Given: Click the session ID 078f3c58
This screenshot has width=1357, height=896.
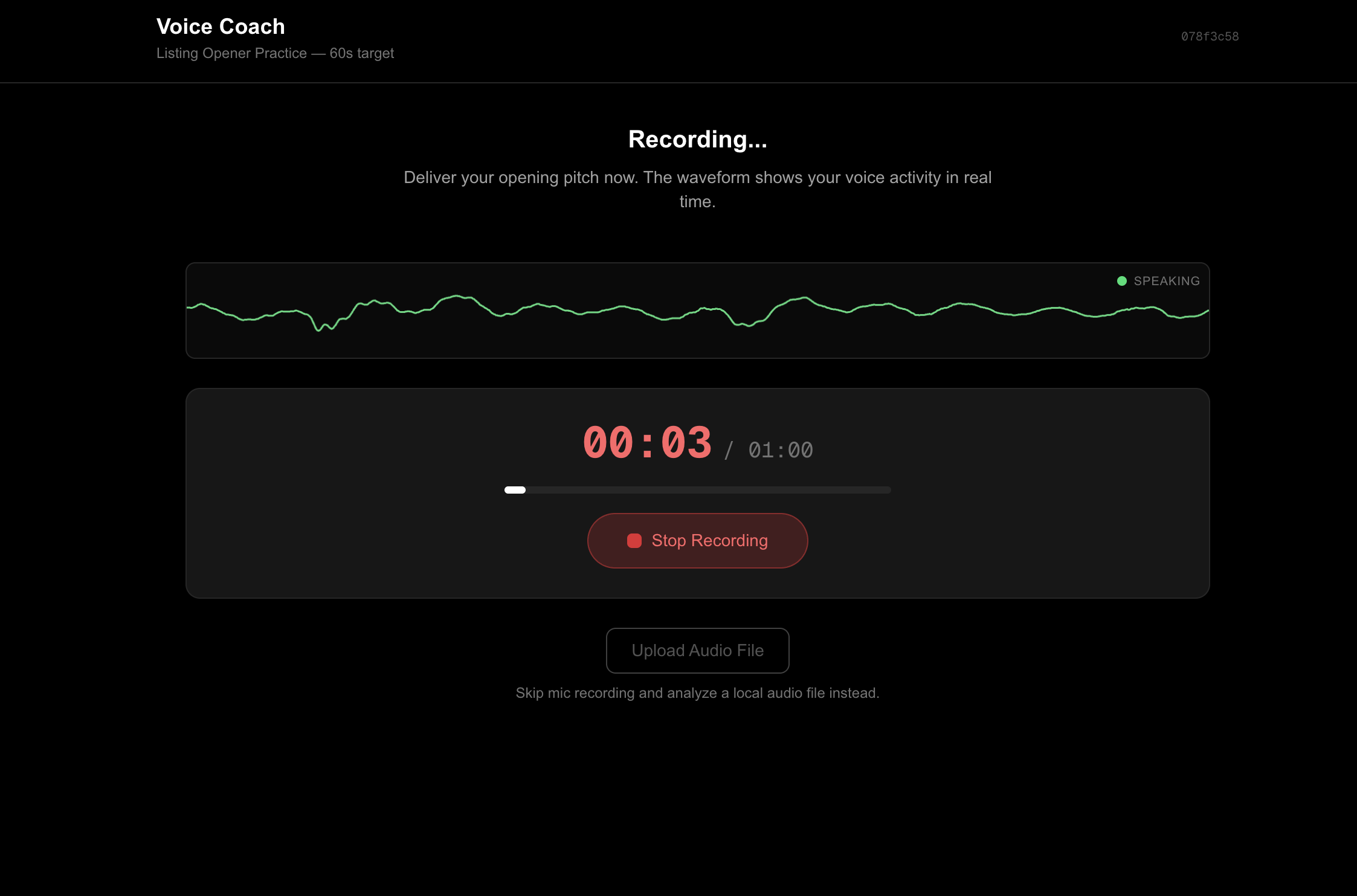Looking at the screenshot, I should point(1210,36).
